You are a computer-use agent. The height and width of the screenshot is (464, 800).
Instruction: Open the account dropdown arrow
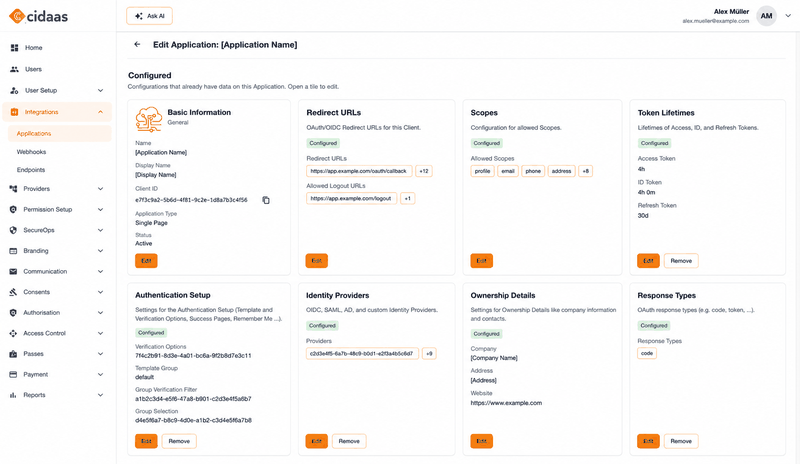click(x=788, y=16)
